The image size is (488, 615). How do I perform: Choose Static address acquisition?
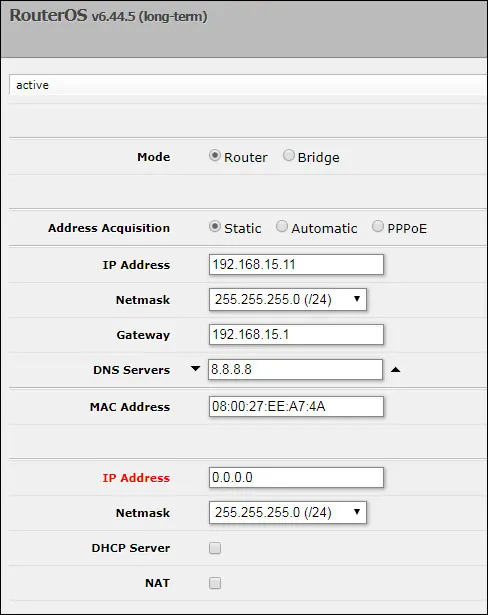[x=215, y=227]
